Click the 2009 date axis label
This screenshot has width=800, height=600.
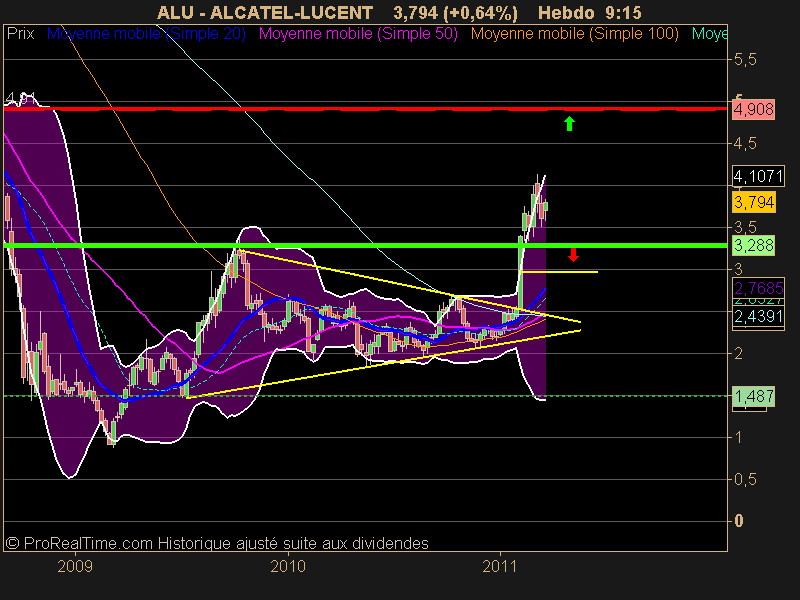click(x=75, y=566)
